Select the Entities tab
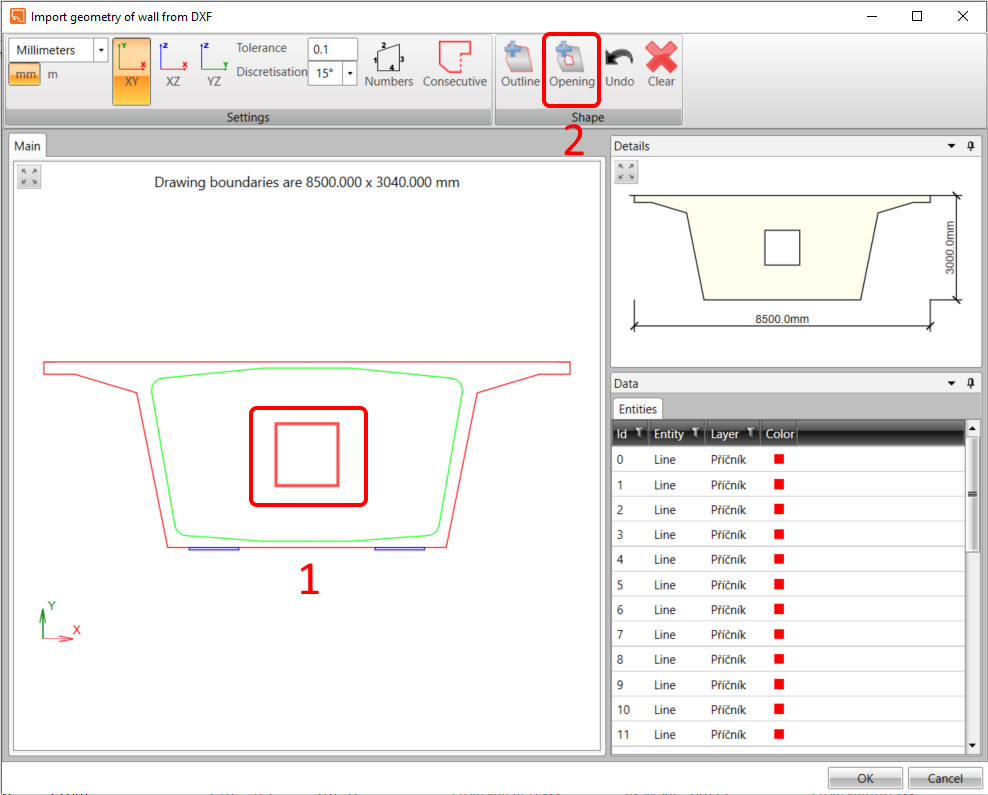988x795 pixels. (x=637, y=408)
